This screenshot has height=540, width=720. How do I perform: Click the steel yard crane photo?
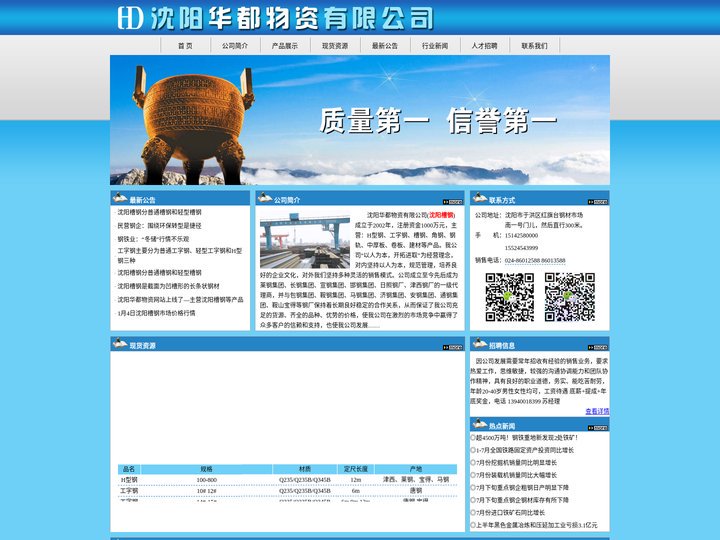[305, 240]
